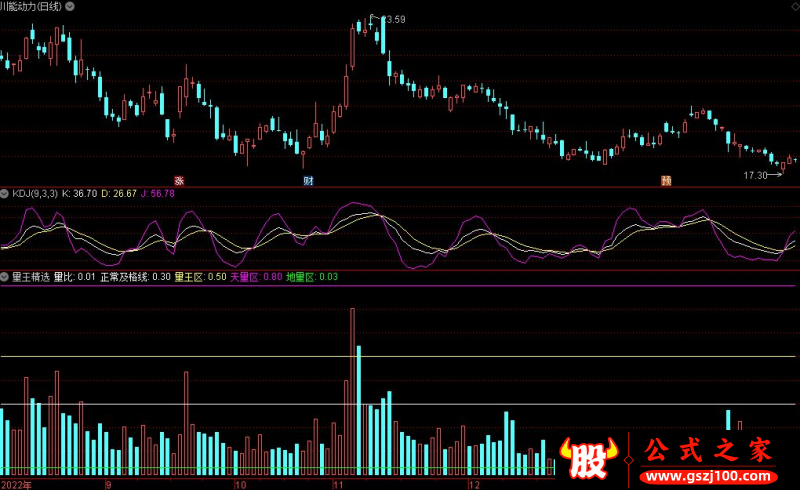Select the 地量区: 0.03 readout
This screenshot has width=800, height=490.
[x=312, y=277]
